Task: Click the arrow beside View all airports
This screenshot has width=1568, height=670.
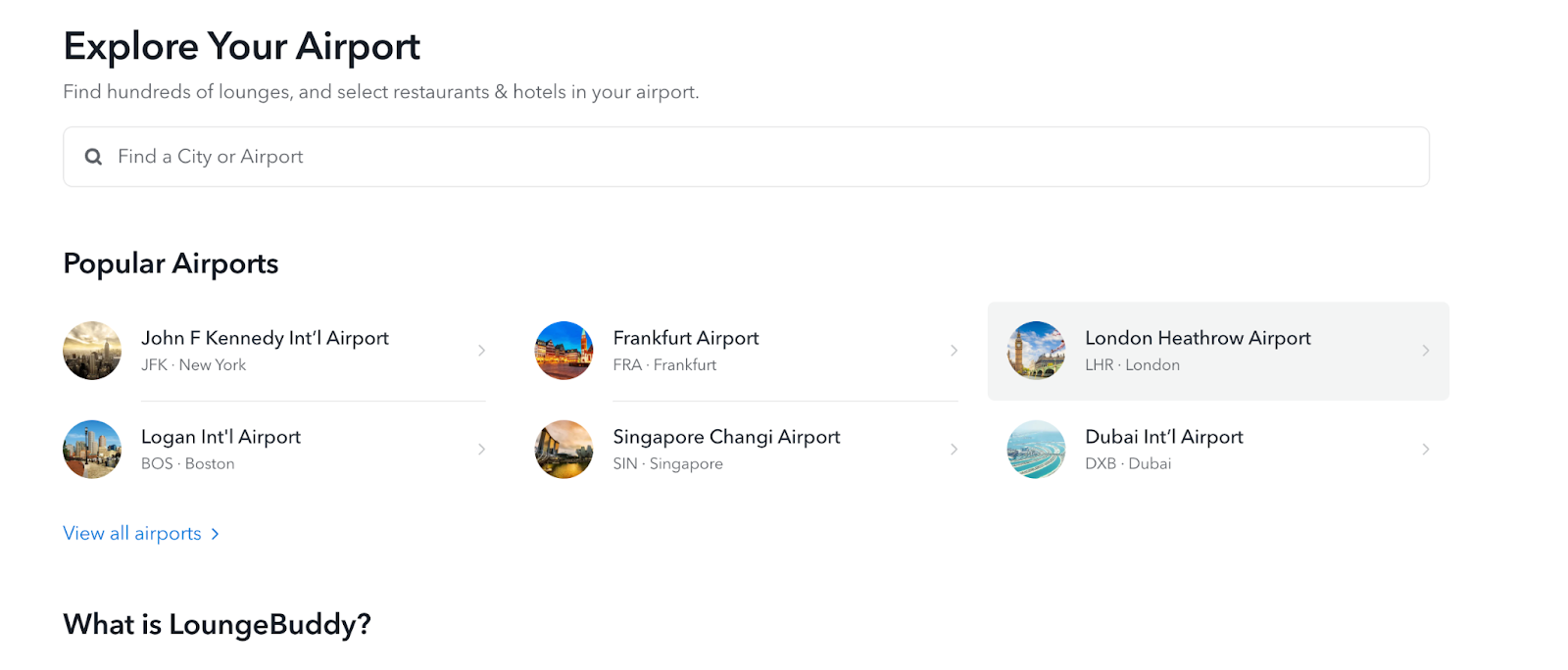Action: coord(215,534)
